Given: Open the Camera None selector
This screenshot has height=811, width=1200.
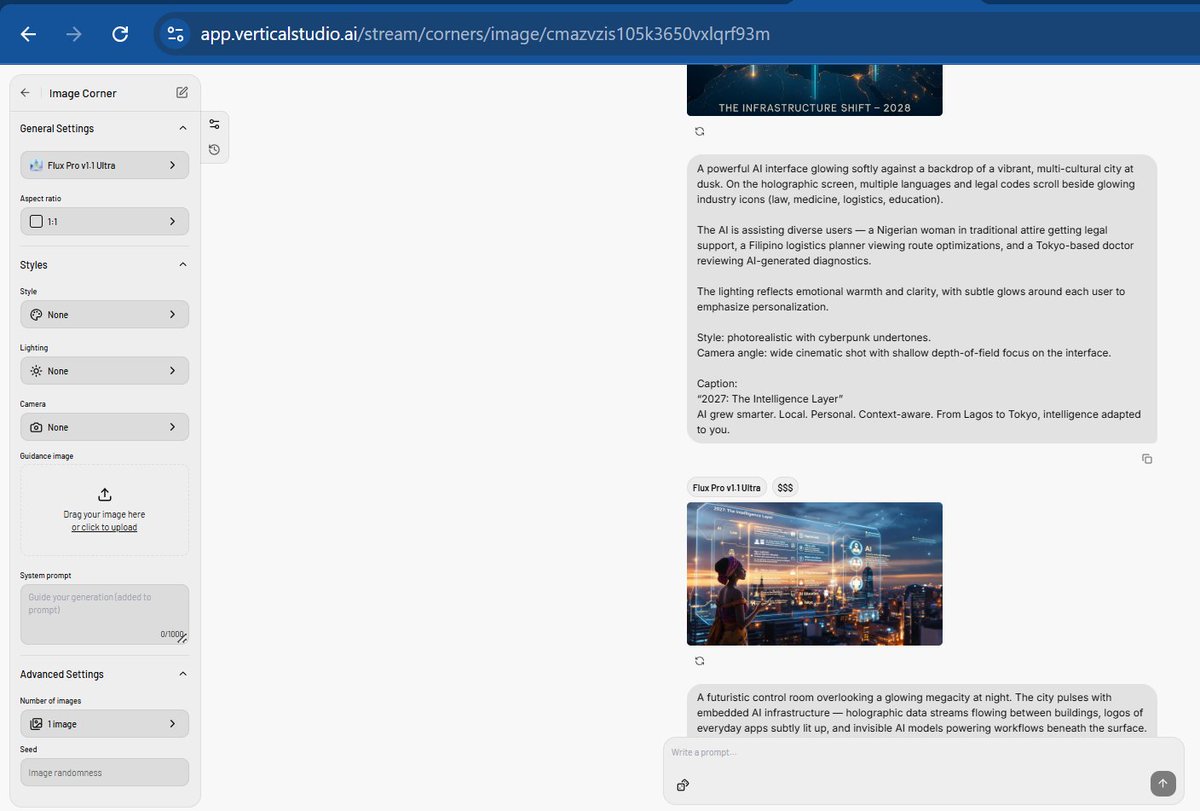Looking at the screenshot, I should click(x=104, y=427).
